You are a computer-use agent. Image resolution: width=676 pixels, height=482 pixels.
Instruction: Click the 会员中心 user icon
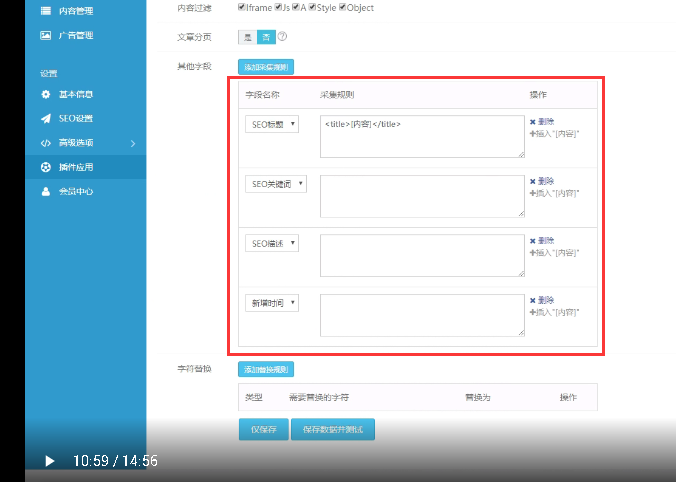click(46, 191)
